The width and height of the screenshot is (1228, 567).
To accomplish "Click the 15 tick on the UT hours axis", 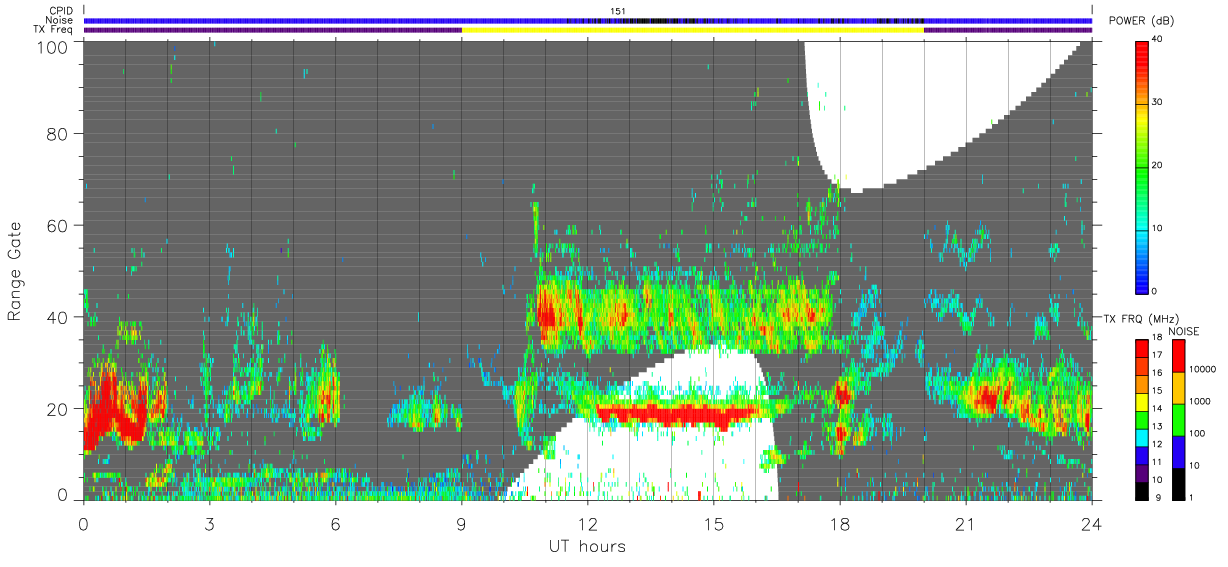I will coord(713,524).
